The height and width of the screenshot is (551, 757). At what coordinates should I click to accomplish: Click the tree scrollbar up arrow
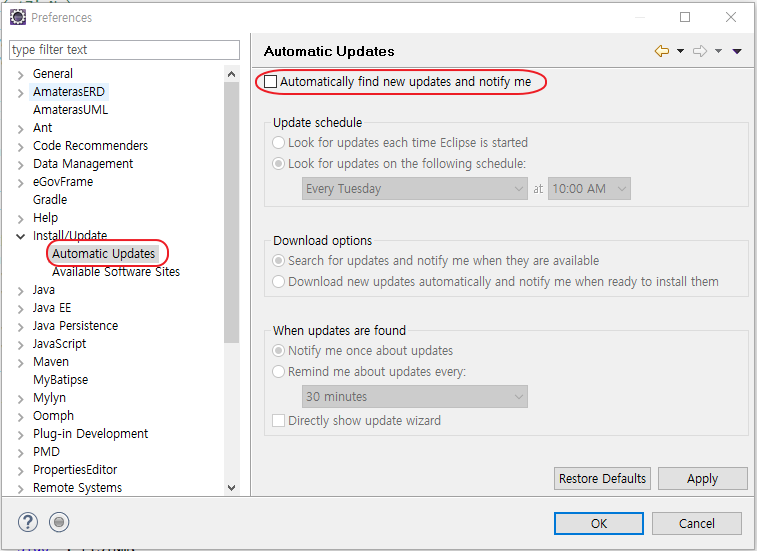pyautogui.click(x=231, y=74)
